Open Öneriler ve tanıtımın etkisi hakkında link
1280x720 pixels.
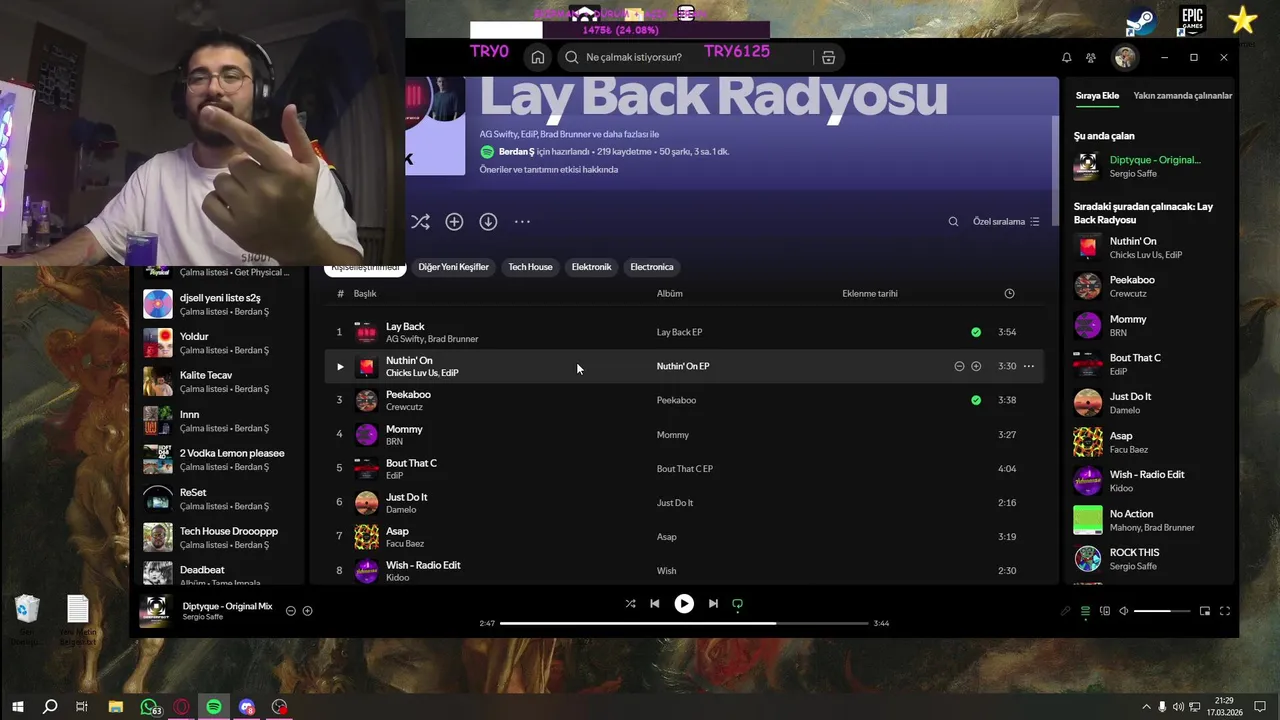click(x=549, y=170)
